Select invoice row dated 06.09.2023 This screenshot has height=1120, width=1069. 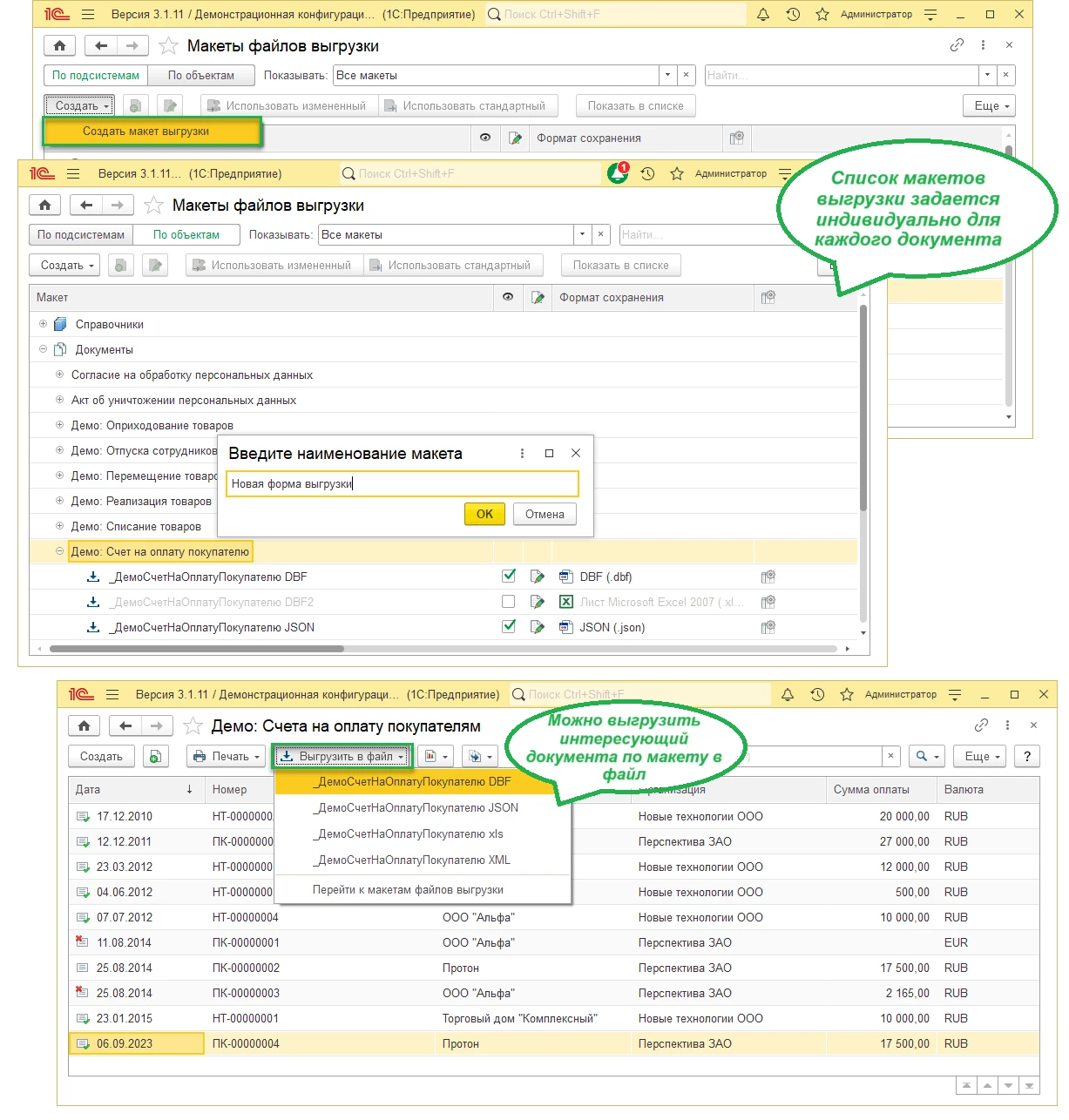554,1044
